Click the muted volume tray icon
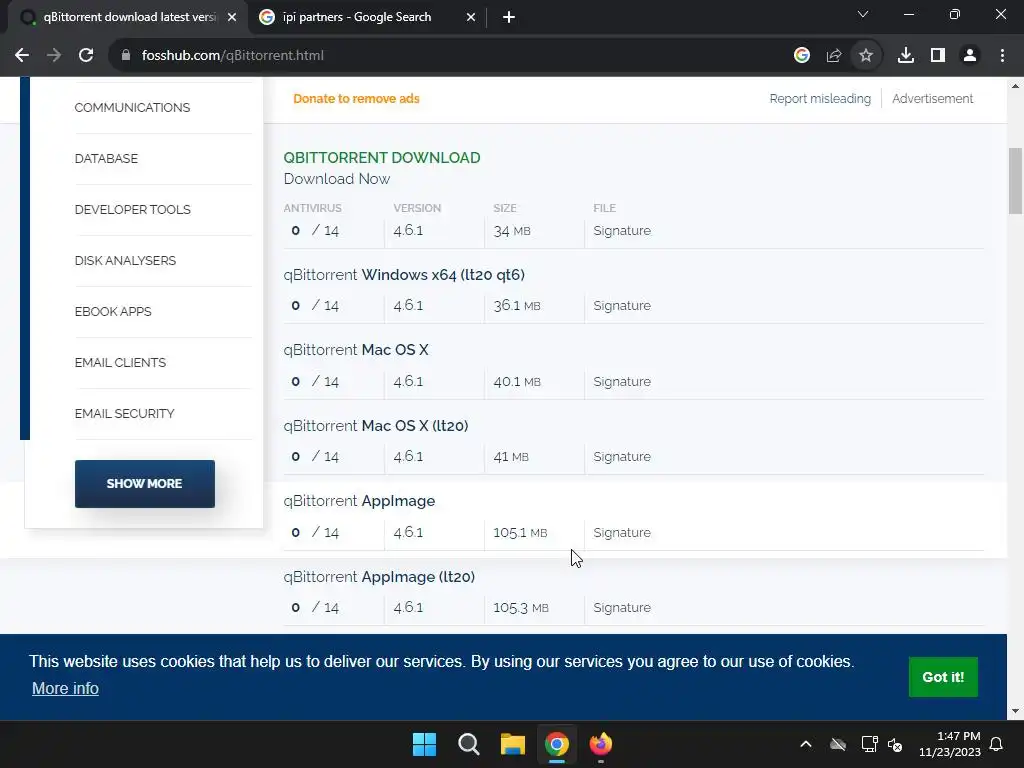This screenshot has width=1024, height=768. [895, 744]
